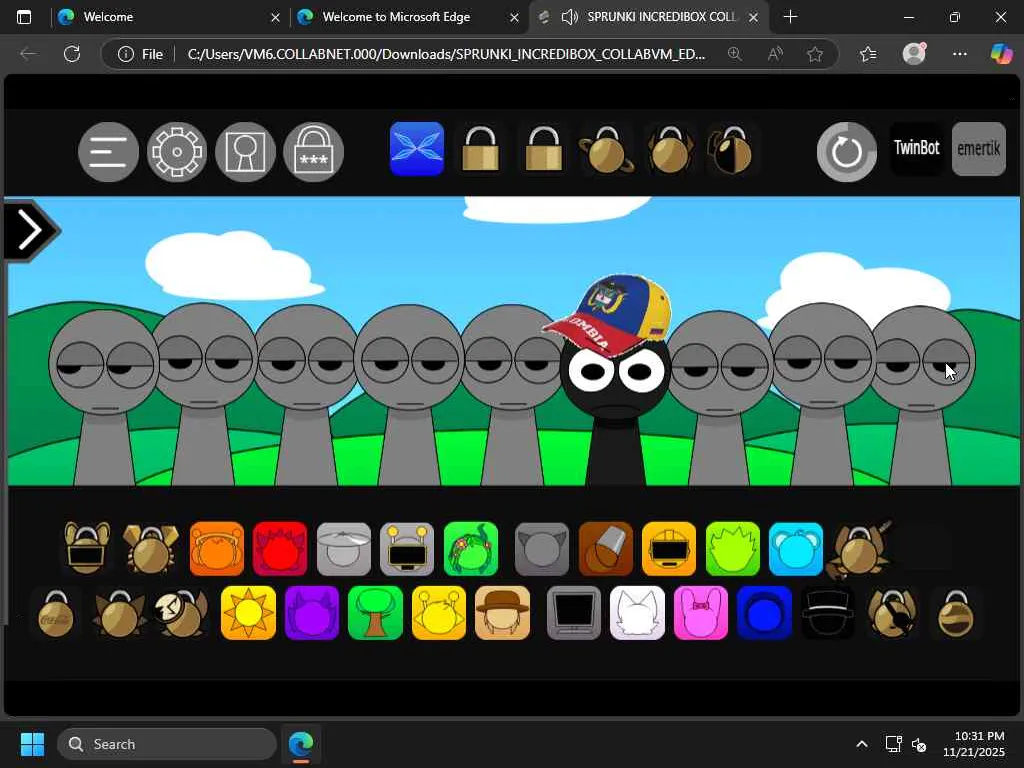The width and height of the screenshot is (1024, 768).
Task: Click the cracked mask locked padlock icon
Action: click(182, 614)
